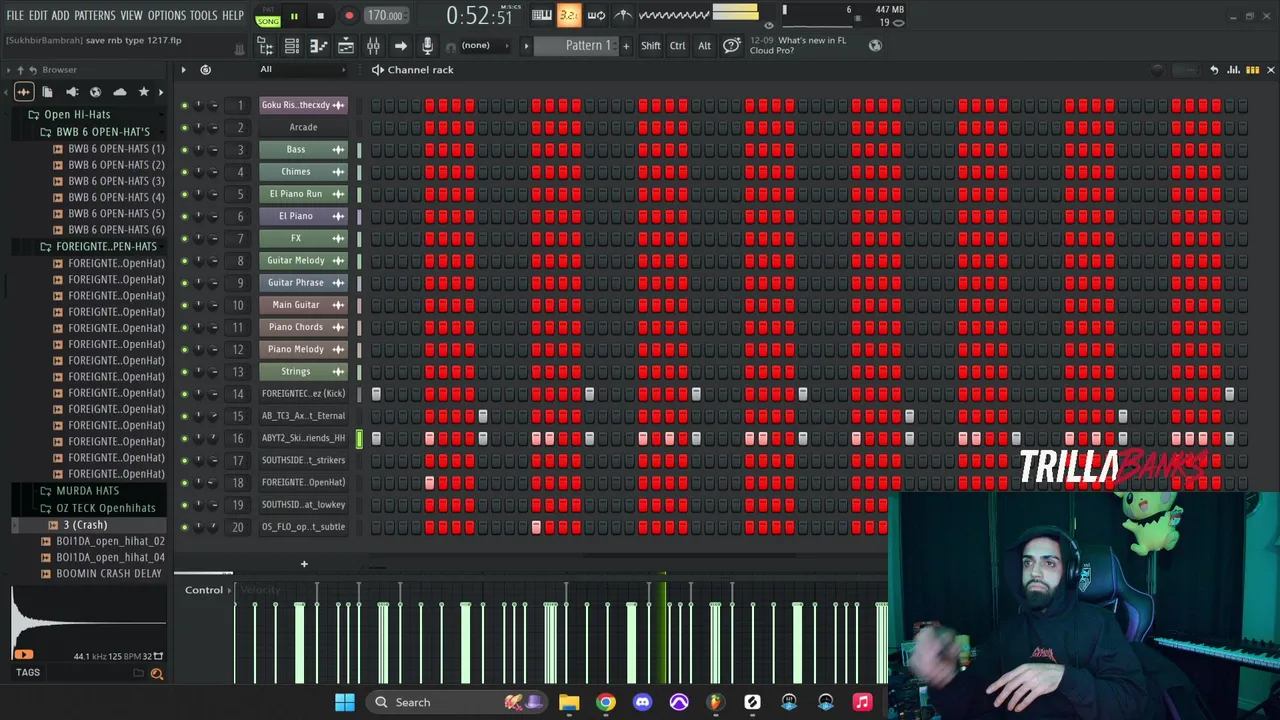Adjust the FX channel panning knob
The image size is (1280, 720).
(198, 238)
